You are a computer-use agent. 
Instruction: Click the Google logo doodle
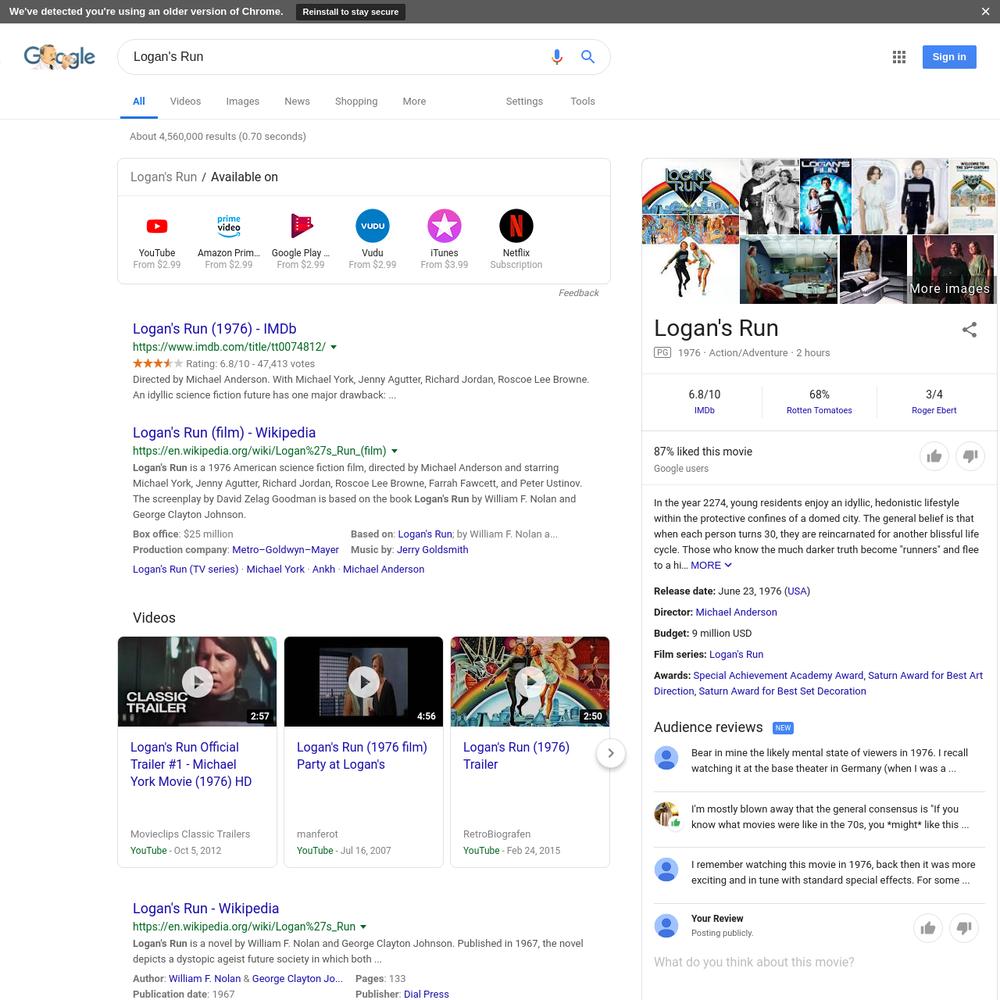click(x=59, y=57)
